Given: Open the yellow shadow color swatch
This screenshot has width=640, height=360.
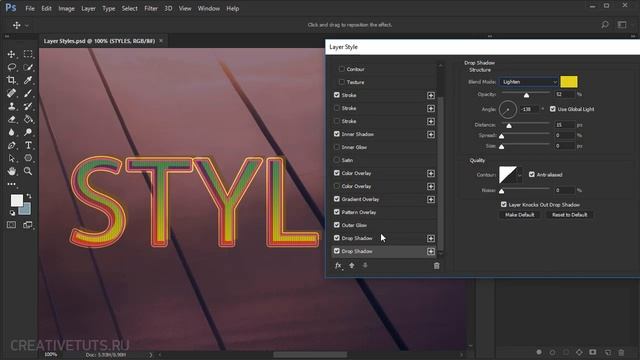Looking at the screenshot, I should [569, 82].
